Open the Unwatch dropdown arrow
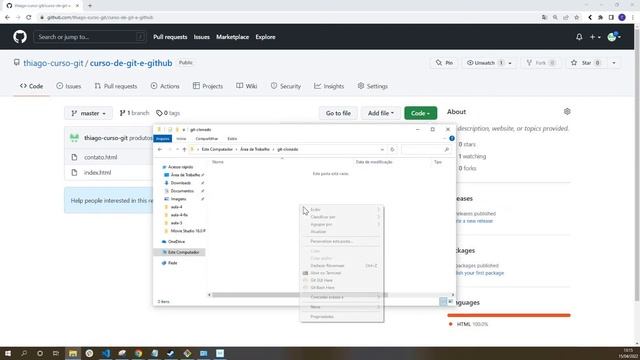Screen dimensions: 640x360 [510, 63]
